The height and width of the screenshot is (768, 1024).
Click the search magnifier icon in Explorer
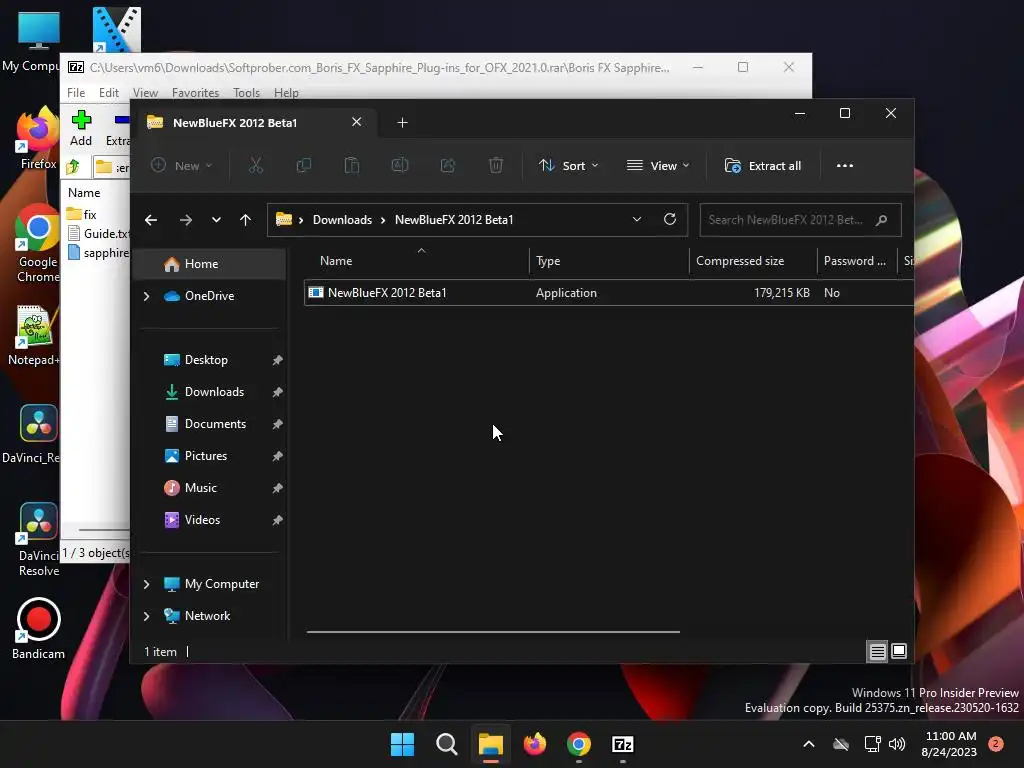pos(881,220)
